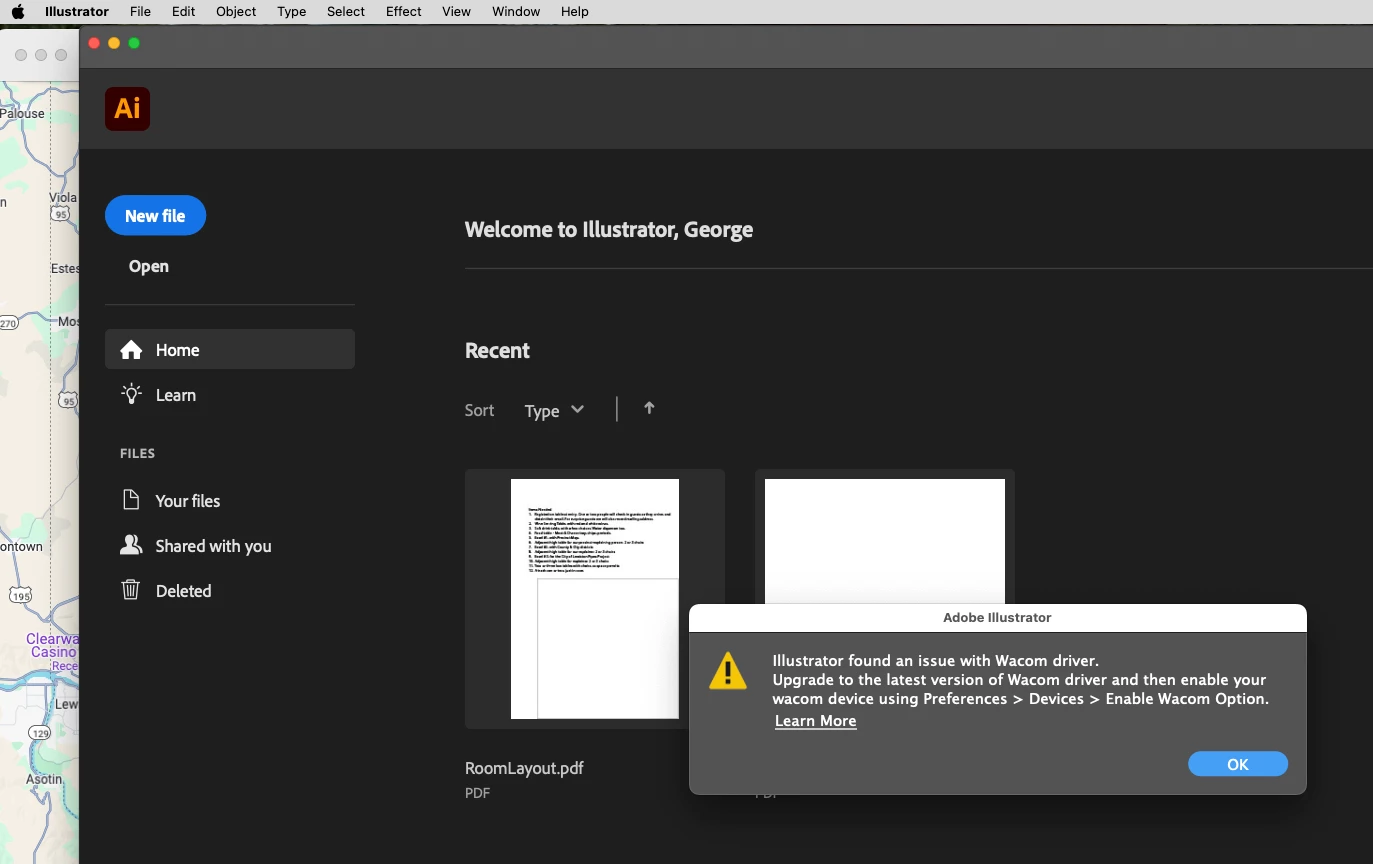This screenshot has height=864, width=1373.
Task: Click the warning triangle icon in dialog
Action: tap(728, 671)
